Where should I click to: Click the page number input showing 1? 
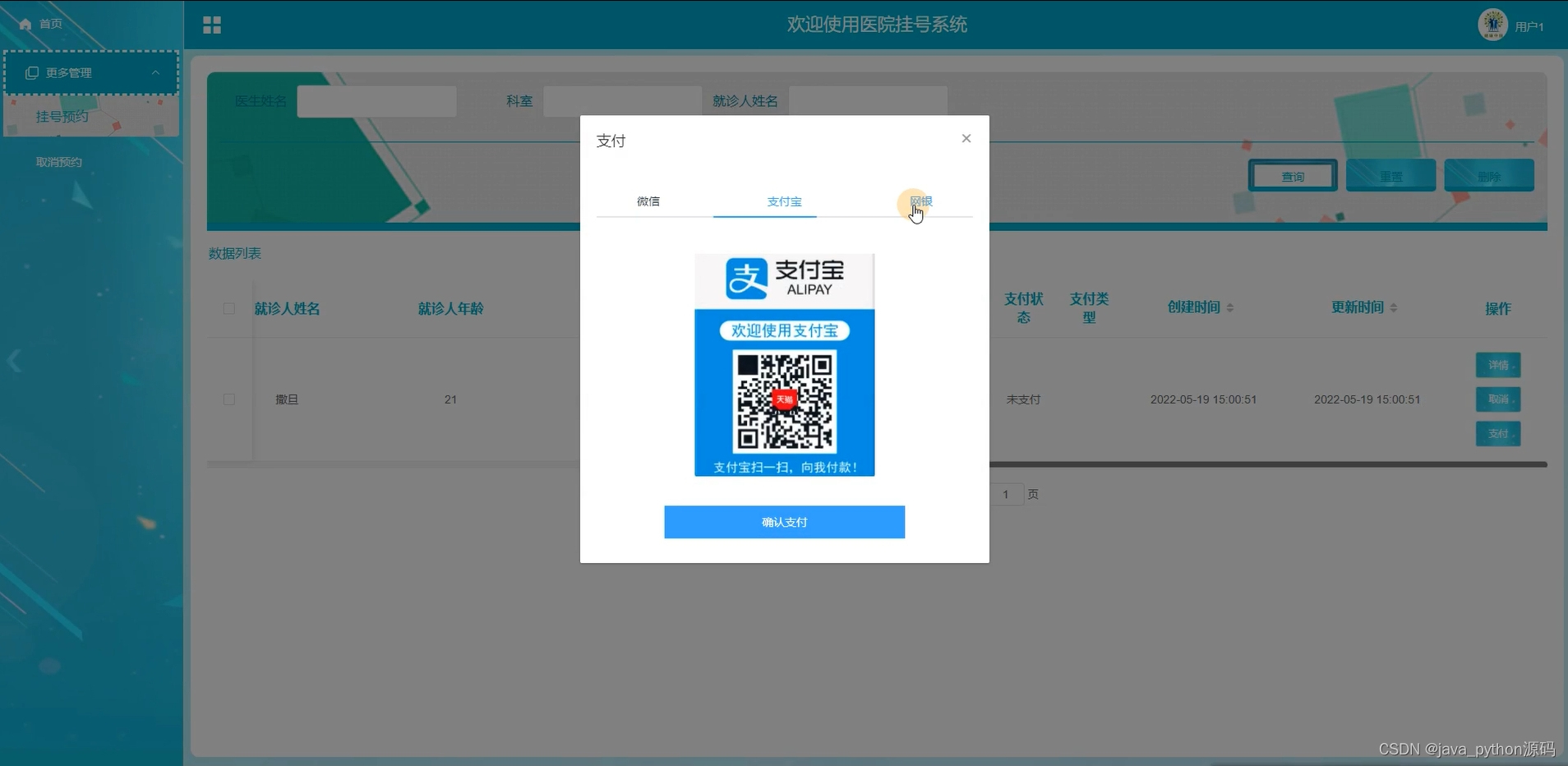[x=1006, y=494]
